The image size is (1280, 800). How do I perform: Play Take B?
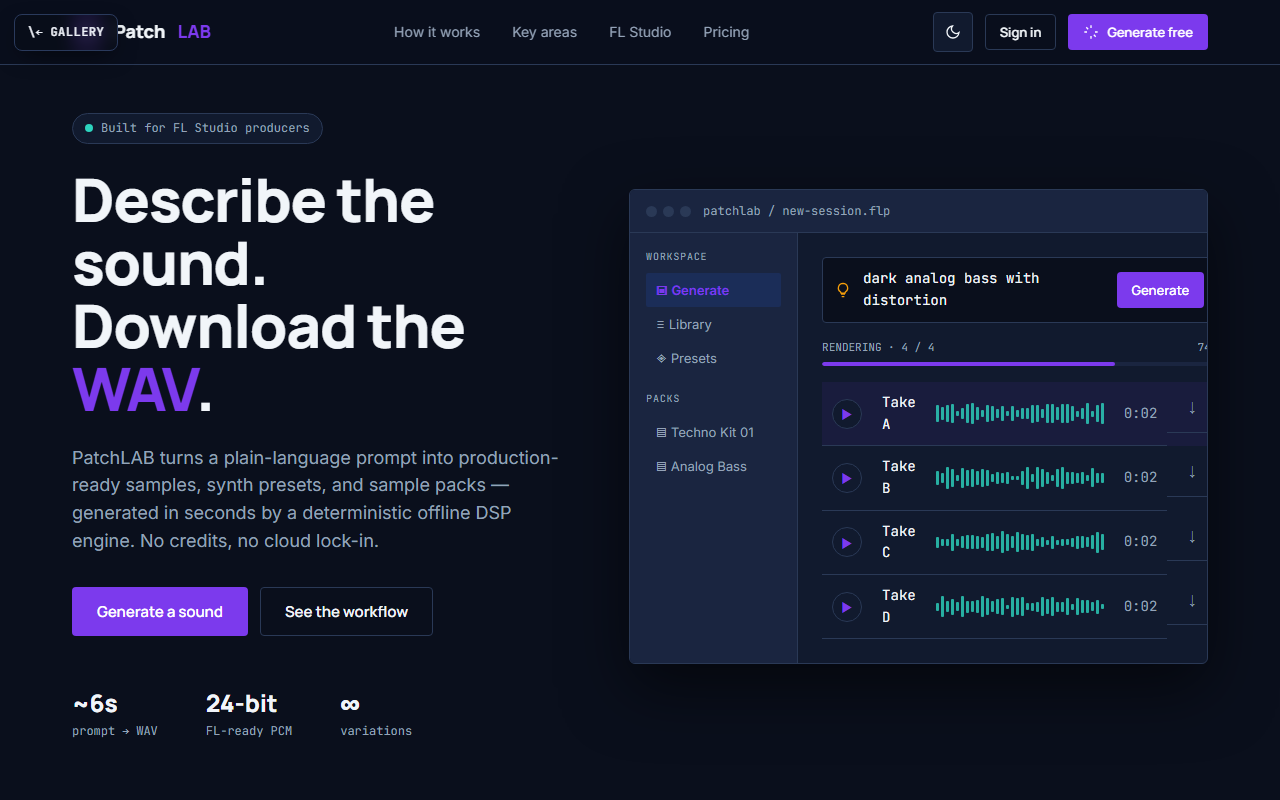(847, 478)
